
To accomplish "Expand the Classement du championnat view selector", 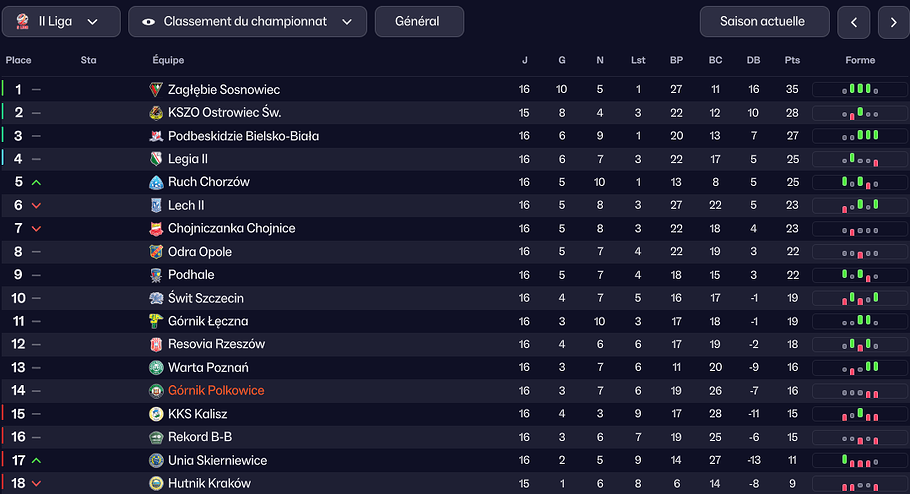I will (247, 21).
